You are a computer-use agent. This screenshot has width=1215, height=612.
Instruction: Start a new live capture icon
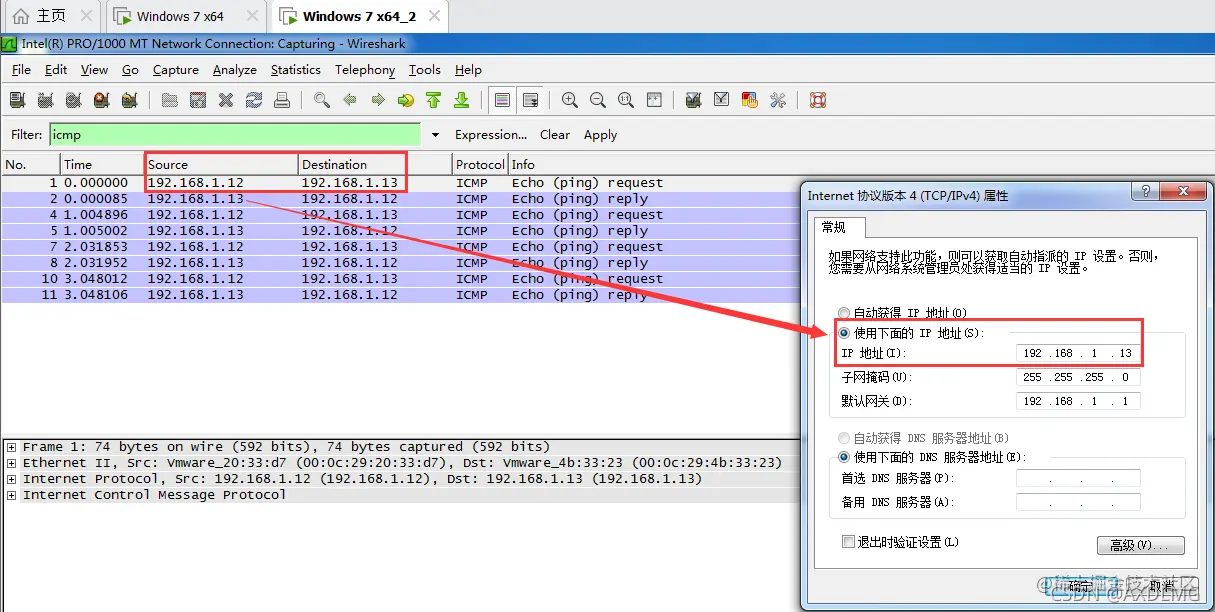pyautogui.click(x=73, y=100)
